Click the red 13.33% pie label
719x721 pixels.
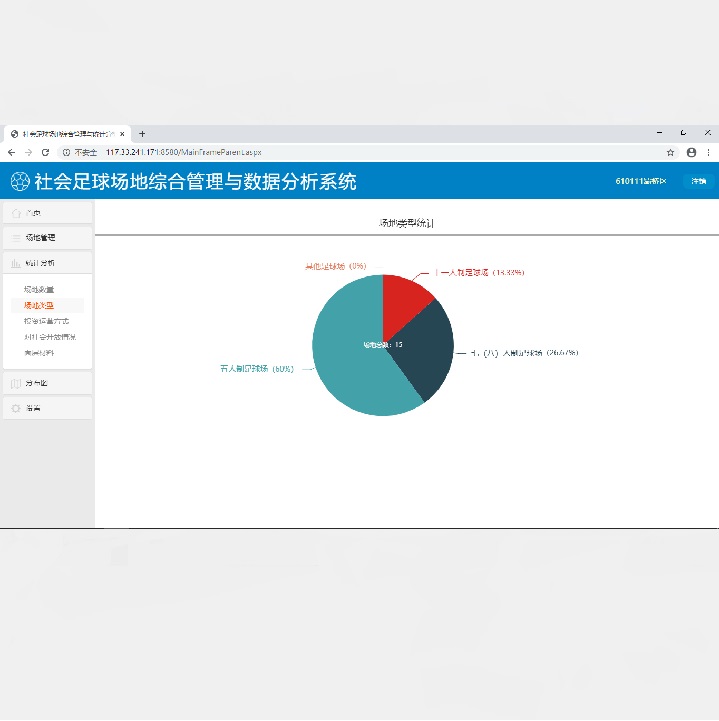(x=480, y=272)
